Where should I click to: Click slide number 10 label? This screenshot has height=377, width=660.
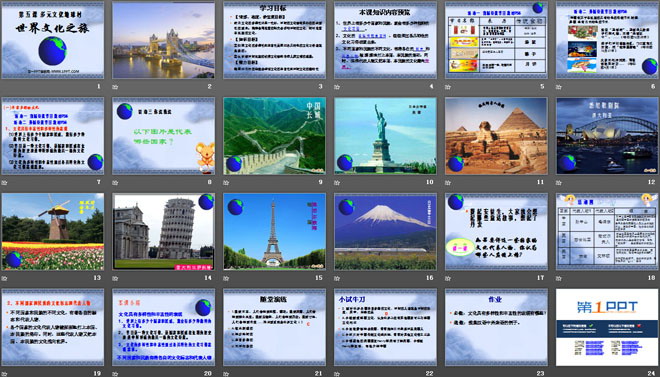pyautogui.click(x=430, y=182)
